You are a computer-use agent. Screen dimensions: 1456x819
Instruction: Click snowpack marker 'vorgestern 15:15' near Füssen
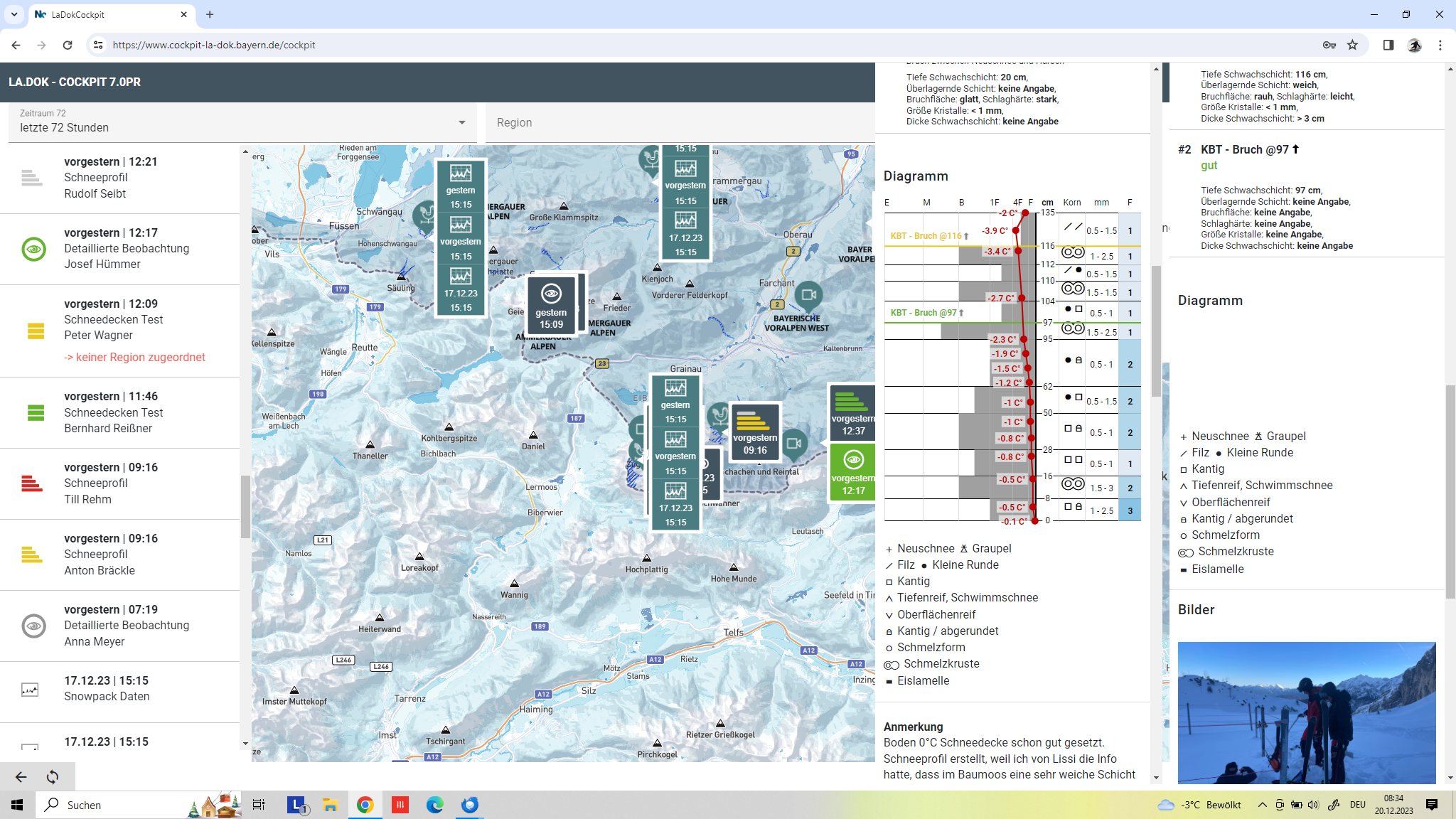click(461, 240)
